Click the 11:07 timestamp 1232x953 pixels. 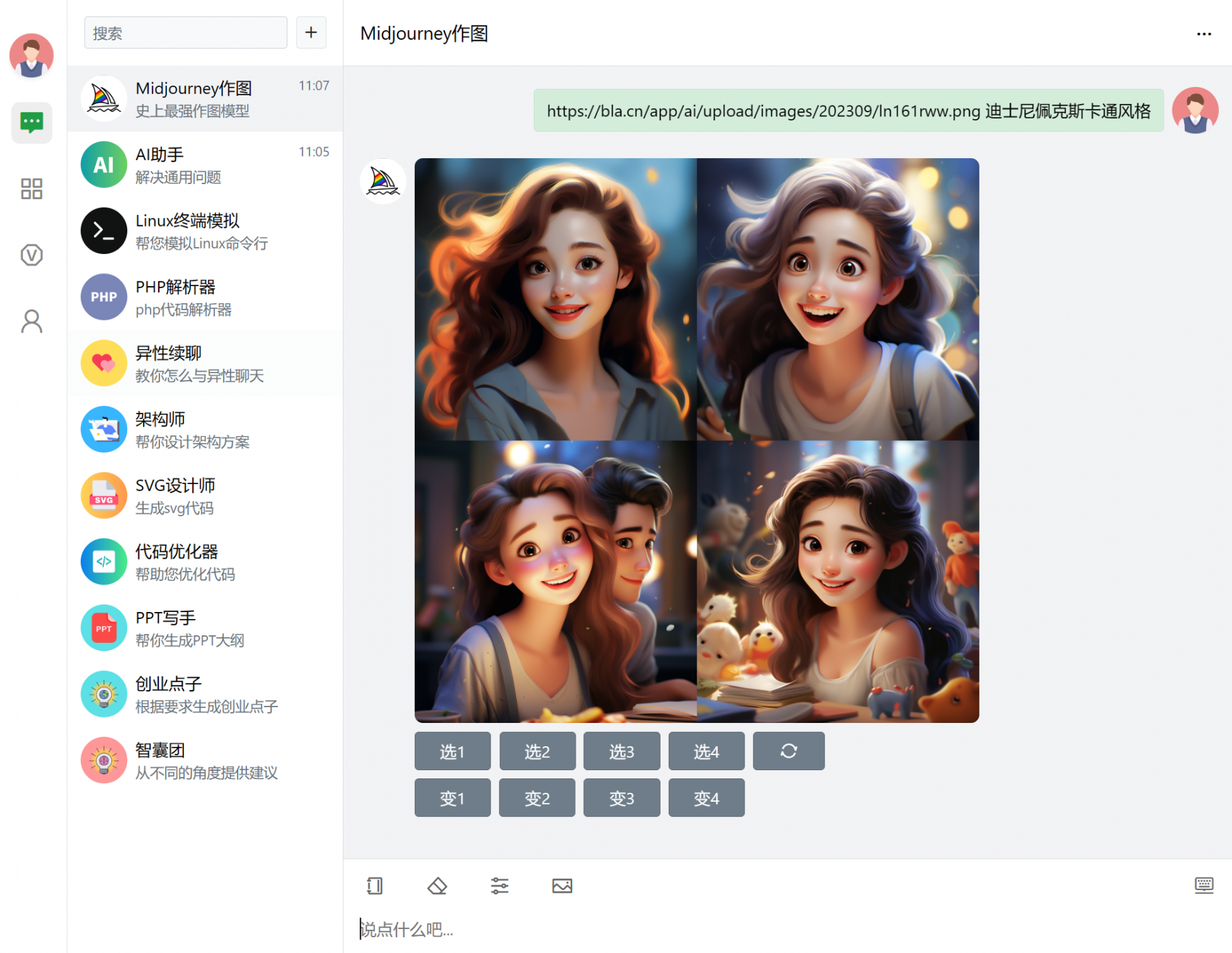(314, 86)
